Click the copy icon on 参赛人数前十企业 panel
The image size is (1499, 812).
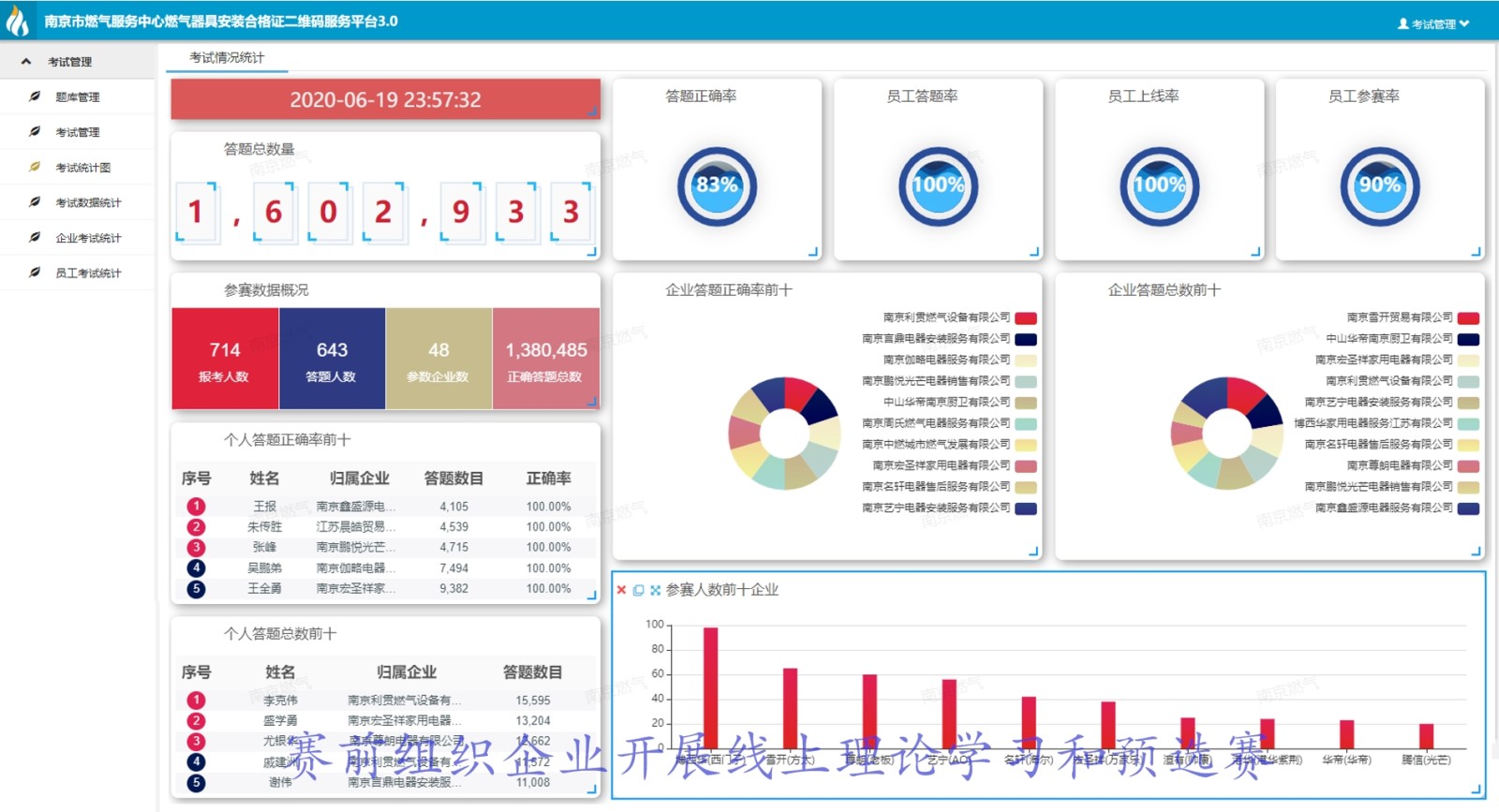coord(638,590)
